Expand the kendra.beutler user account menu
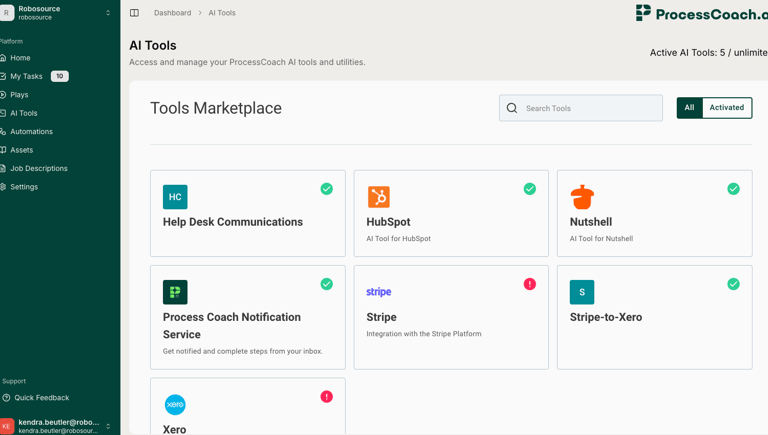 coord(108,426)
